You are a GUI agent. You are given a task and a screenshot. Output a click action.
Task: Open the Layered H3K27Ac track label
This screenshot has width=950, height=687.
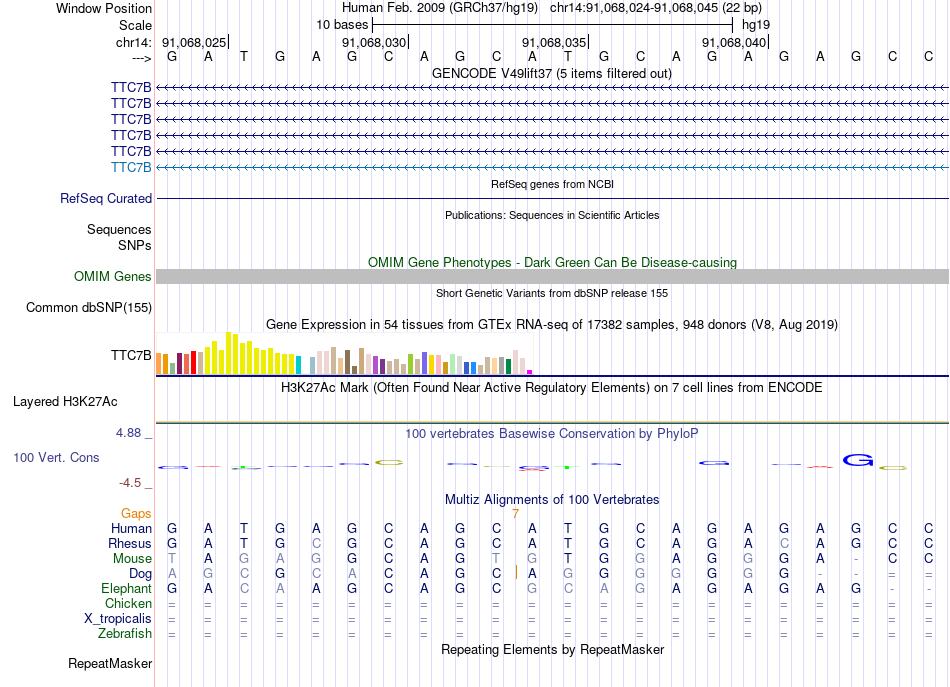point(65,402)
